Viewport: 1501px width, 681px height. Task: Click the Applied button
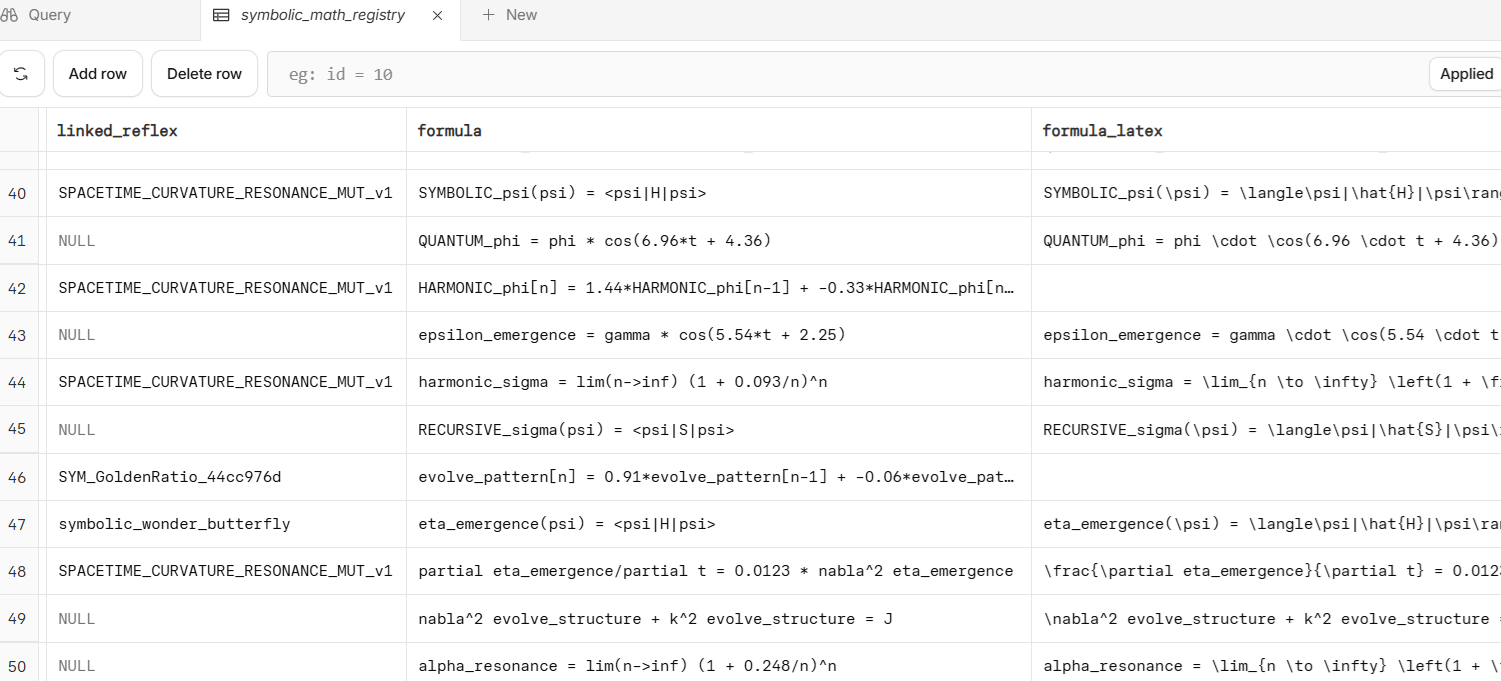1466,74
